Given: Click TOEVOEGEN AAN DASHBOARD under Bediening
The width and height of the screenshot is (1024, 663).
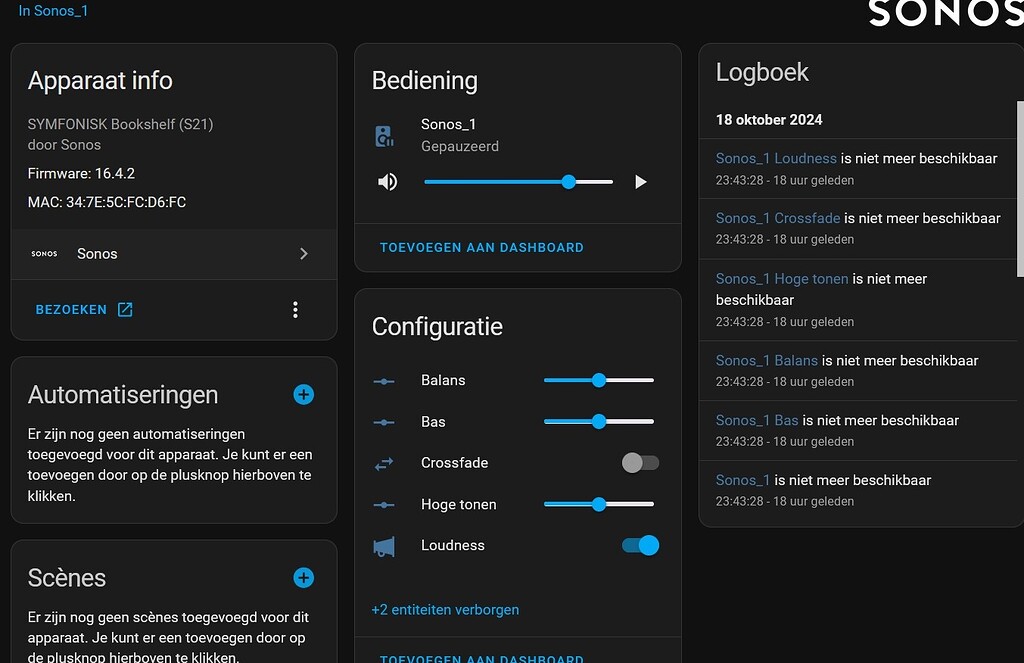Looking at the screenshot, I should tap(482, 247).
